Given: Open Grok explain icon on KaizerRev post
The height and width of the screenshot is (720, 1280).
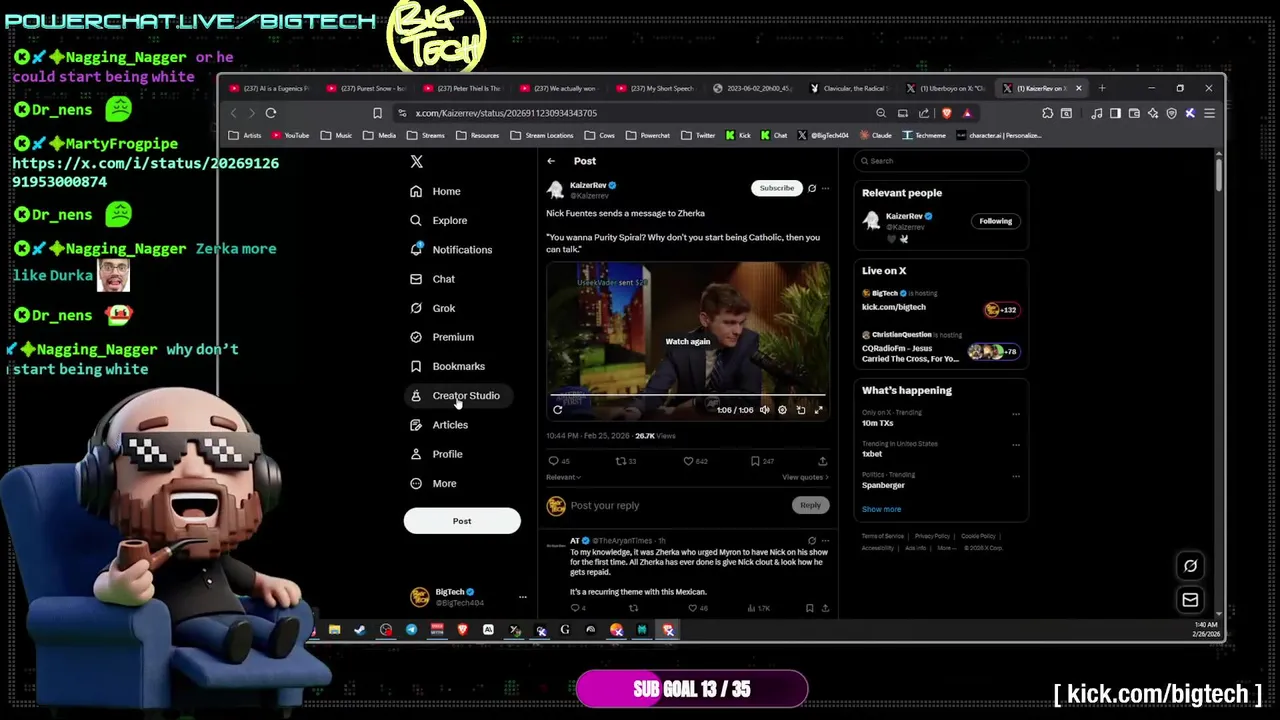Looking at the screenshot, I should point(812,188).
